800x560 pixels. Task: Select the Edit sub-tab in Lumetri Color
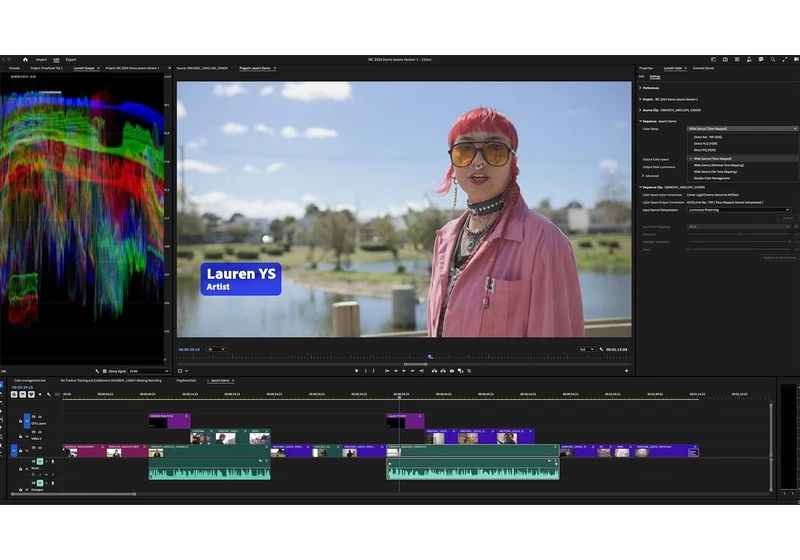(641, 77)
